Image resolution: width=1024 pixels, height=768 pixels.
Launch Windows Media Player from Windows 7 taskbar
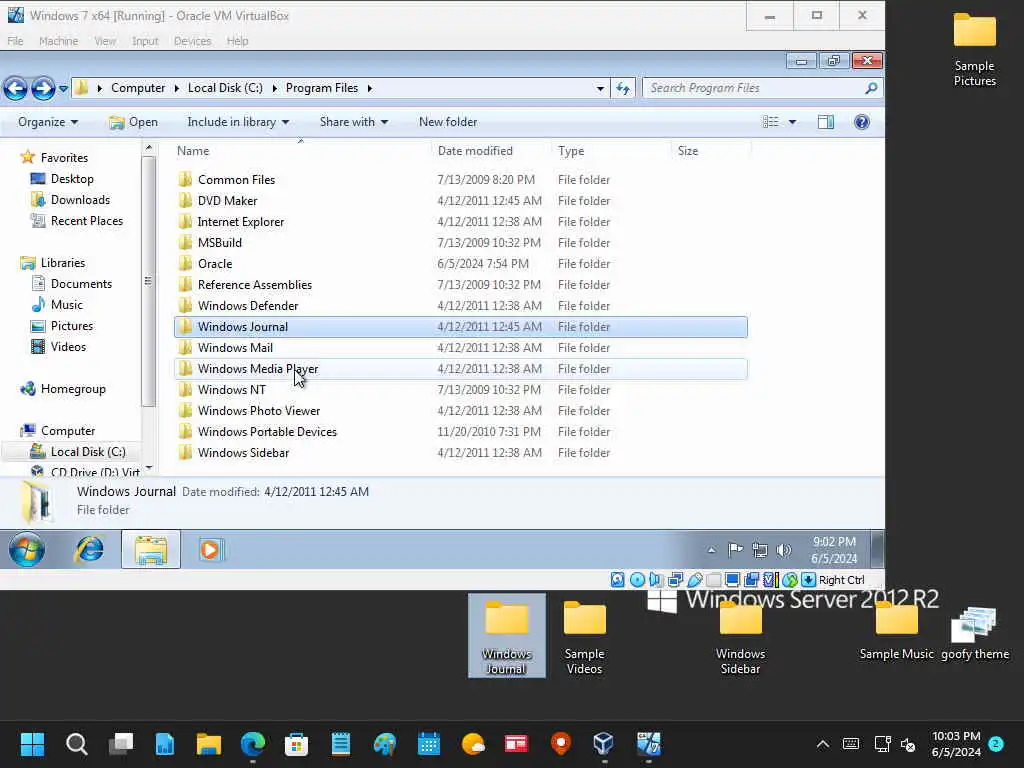tap(210, 550)
